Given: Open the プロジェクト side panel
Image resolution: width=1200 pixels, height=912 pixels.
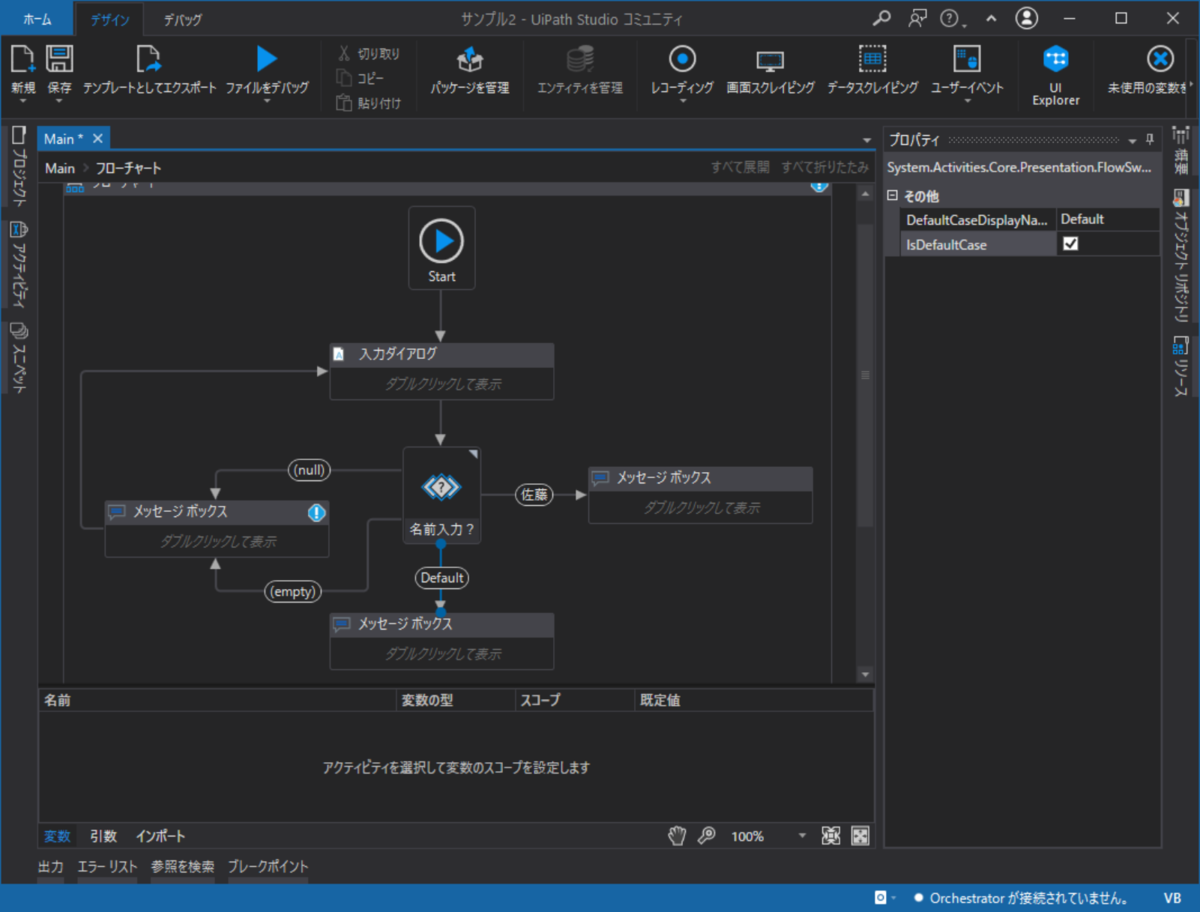Looking at the screenshot, I should (18, 164).
